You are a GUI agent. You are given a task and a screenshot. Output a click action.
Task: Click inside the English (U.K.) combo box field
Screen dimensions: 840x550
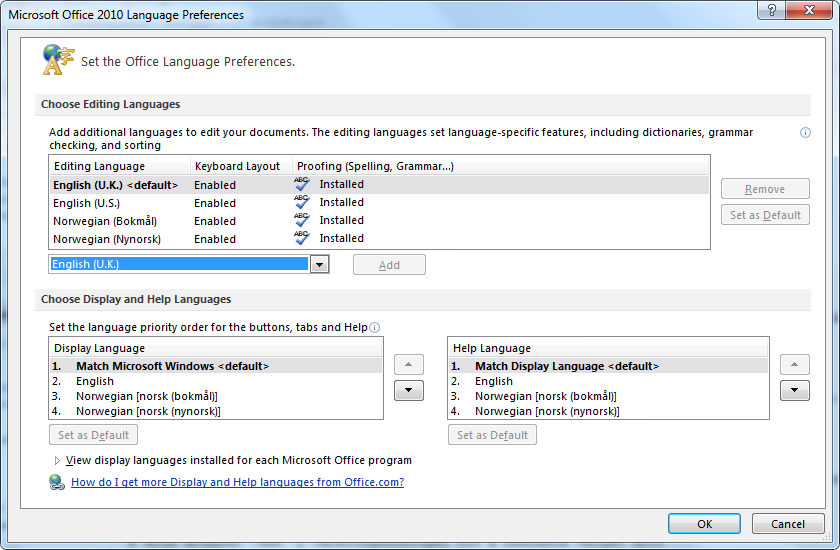point(178,265)
